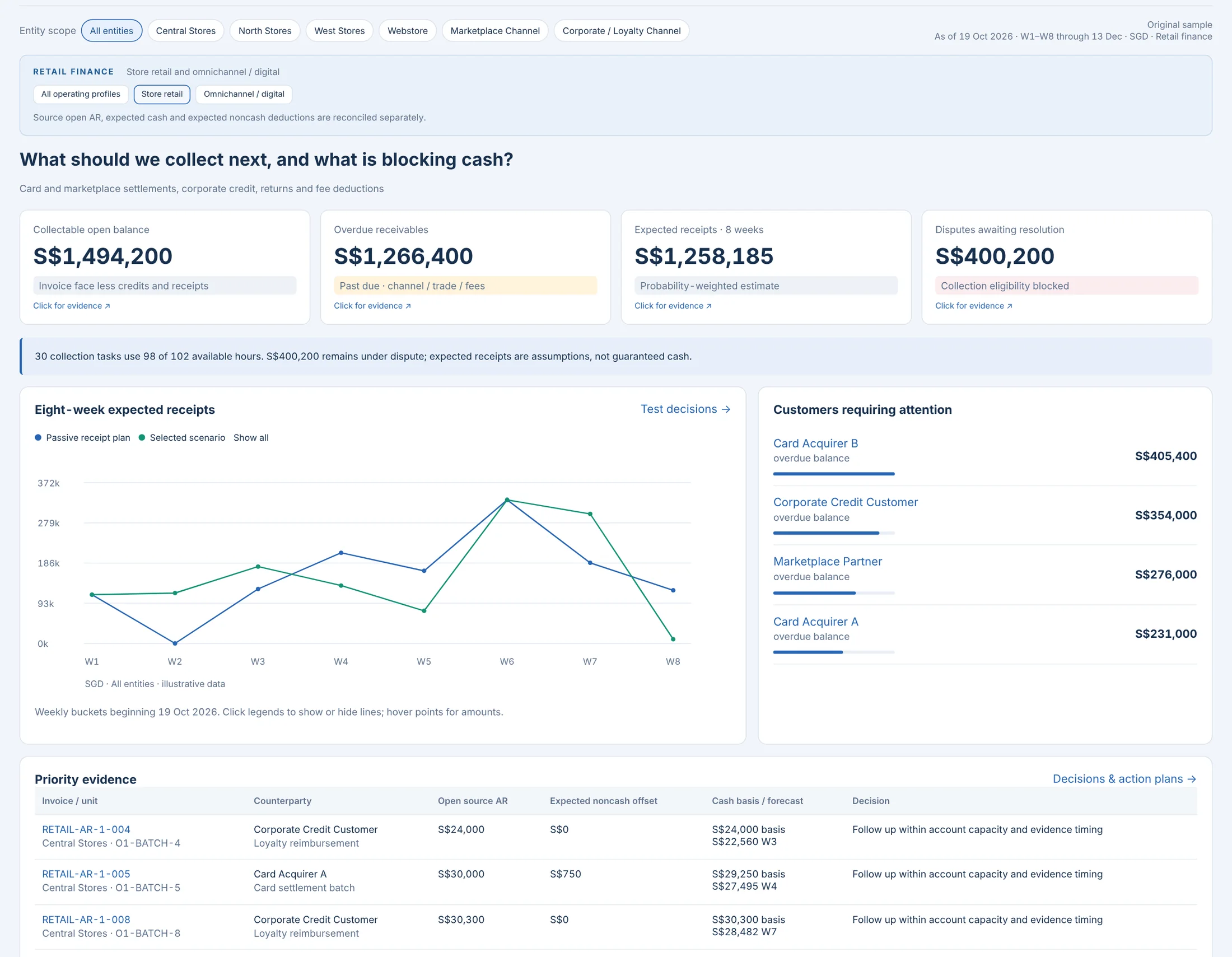Click Show all legend option
The image size is (1232, 957).
[x=251, y=437]
